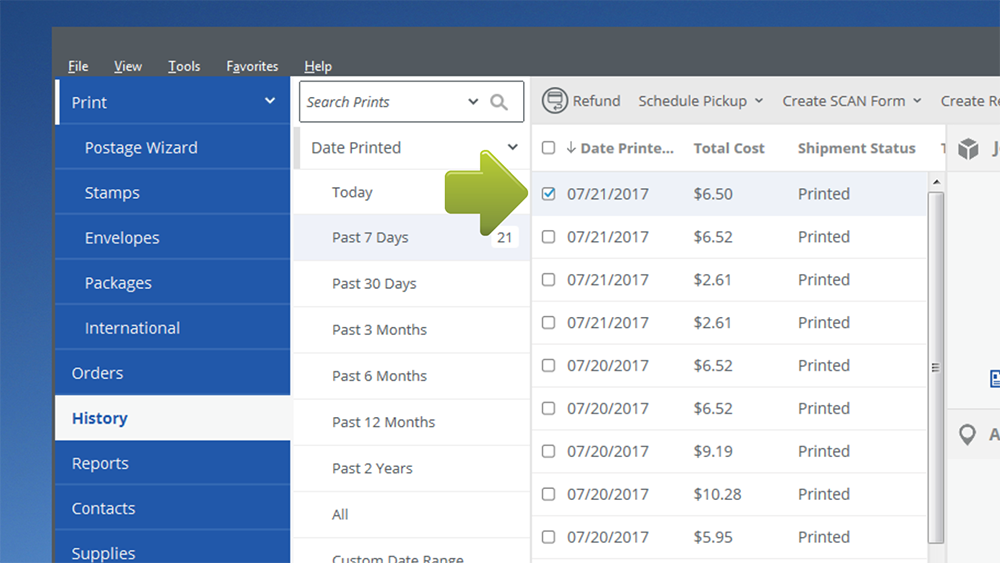This screenshot has height=563, width=1000.
Task: Click the location pin icon in details panel
Action: (967, 435)
